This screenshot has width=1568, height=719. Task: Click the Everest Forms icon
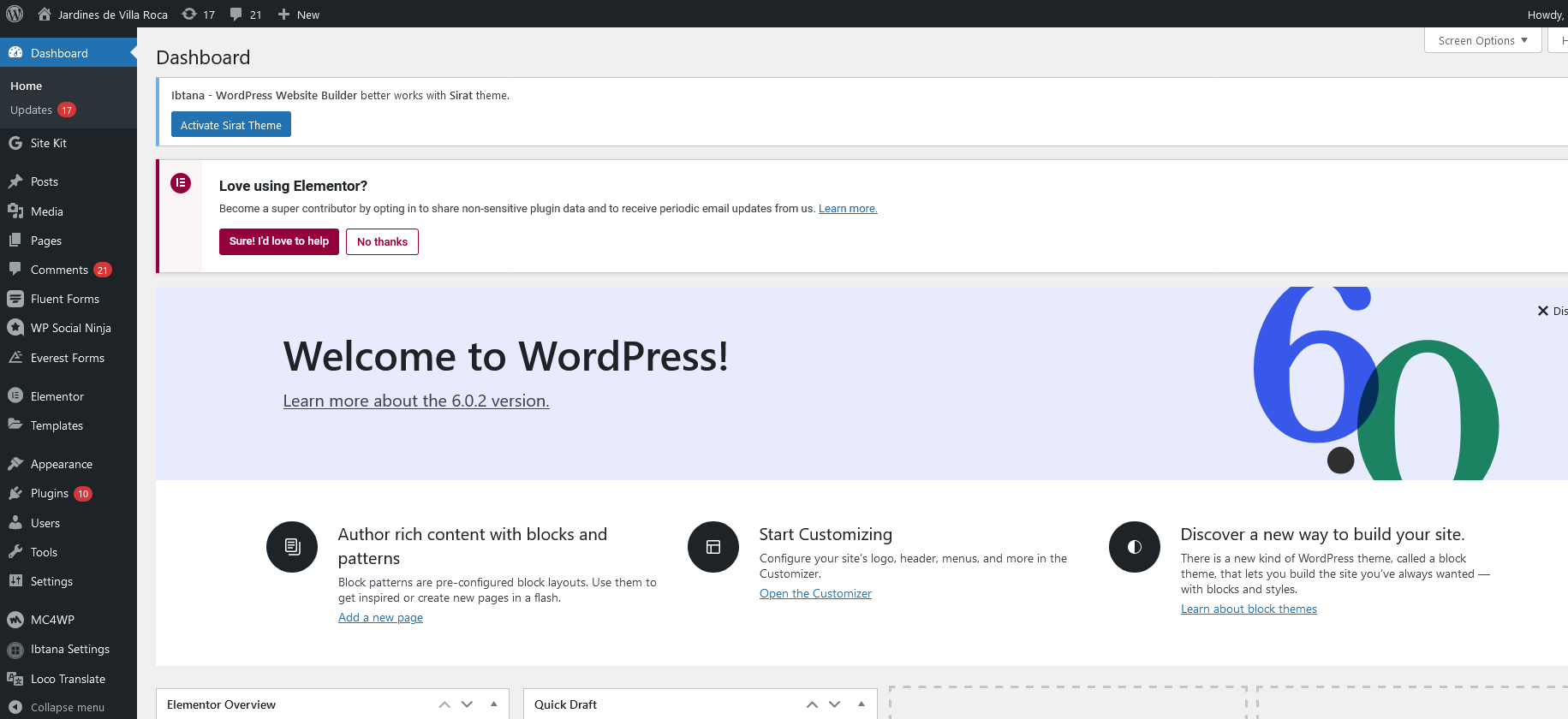pos(15,357)
